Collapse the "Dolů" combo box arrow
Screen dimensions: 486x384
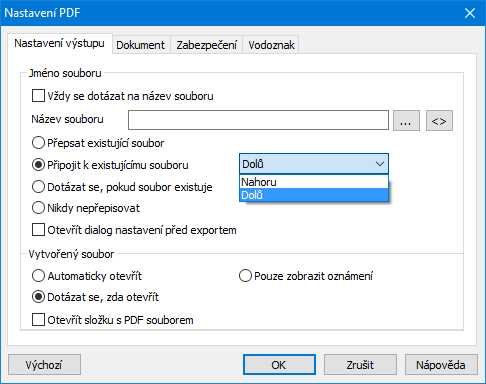pyautogui.click(x=380, y=164)
